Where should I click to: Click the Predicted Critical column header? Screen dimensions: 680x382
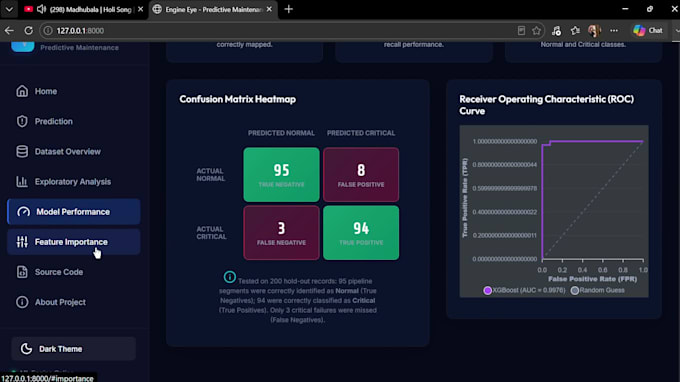pyautogui.click(x=361, y=133)
